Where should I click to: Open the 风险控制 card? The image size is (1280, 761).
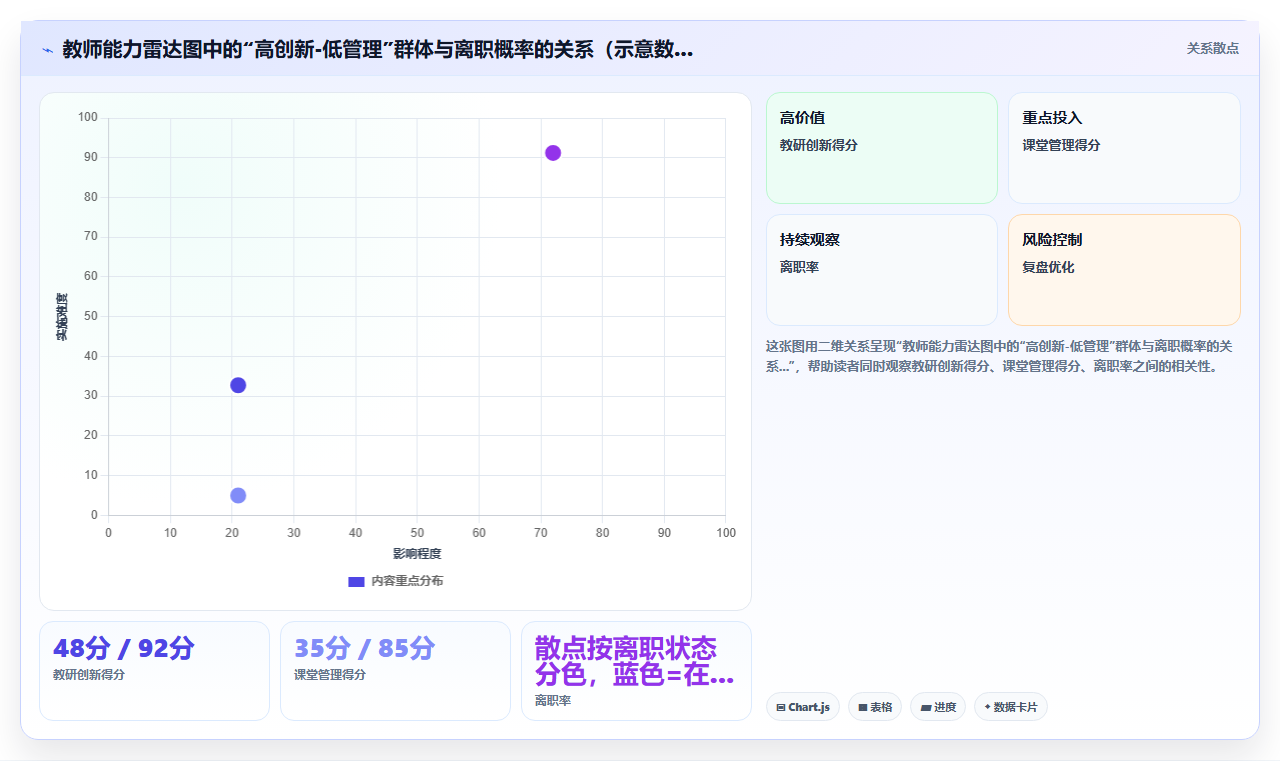[x=1124, y=270]
